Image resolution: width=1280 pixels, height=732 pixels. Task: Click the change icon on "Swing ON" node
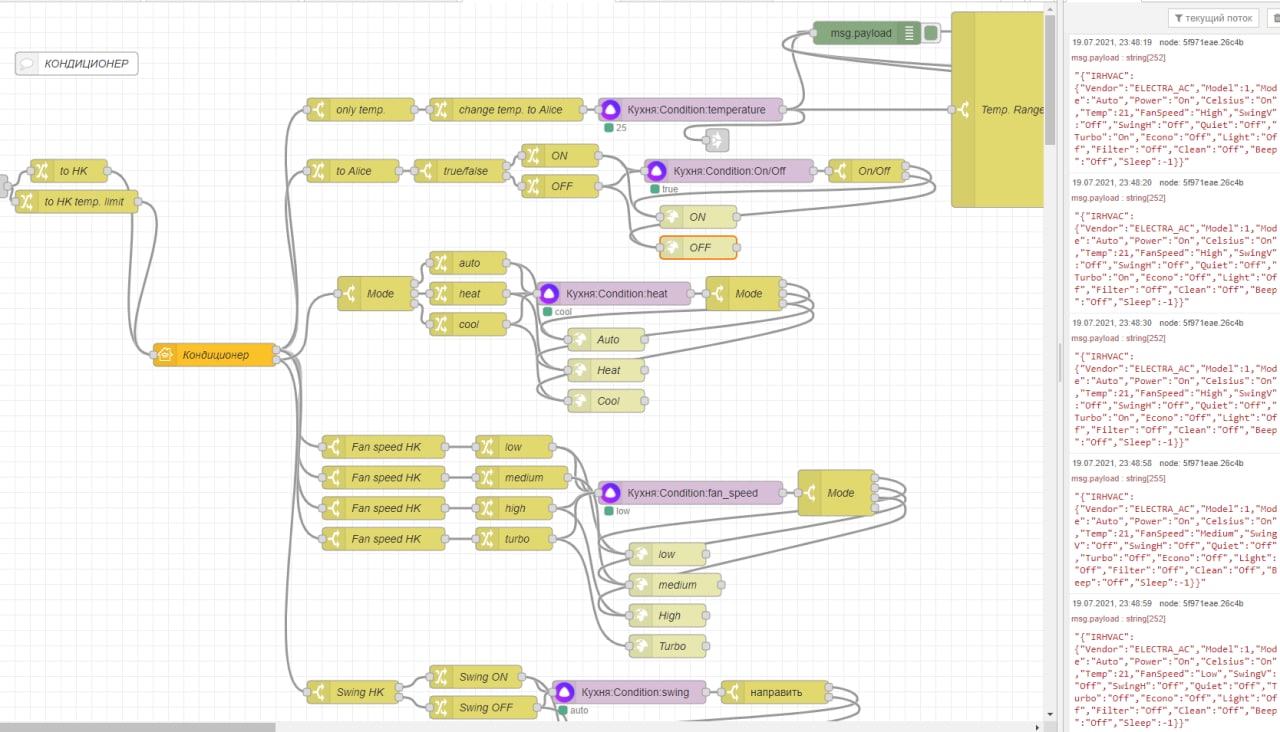point(440,677)
